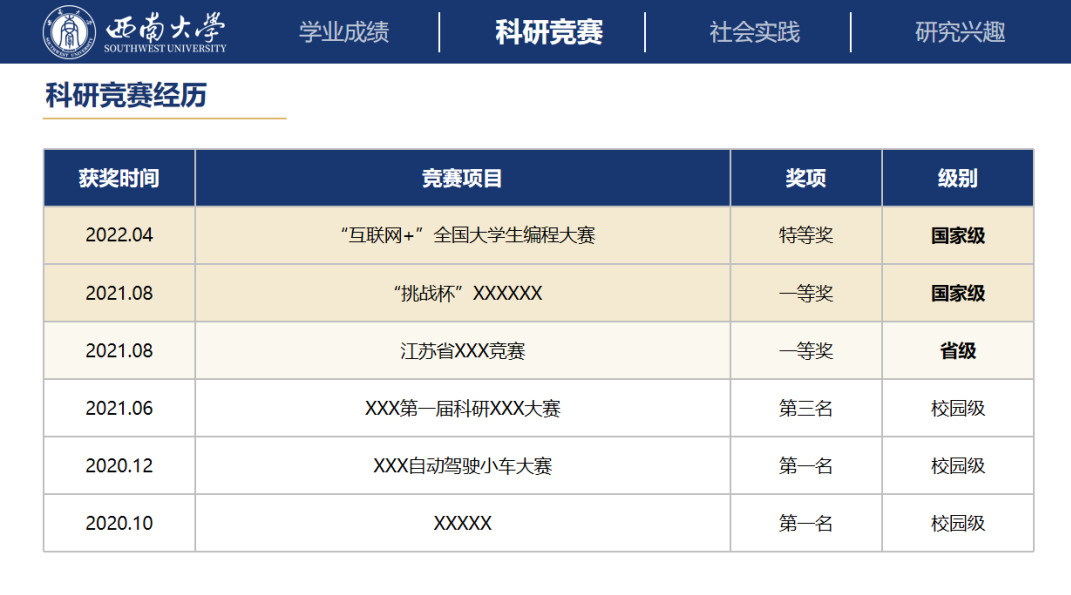Select the 科研竞赛 tab
This screenshot has height=595, width=1071.
pos(548,32)
